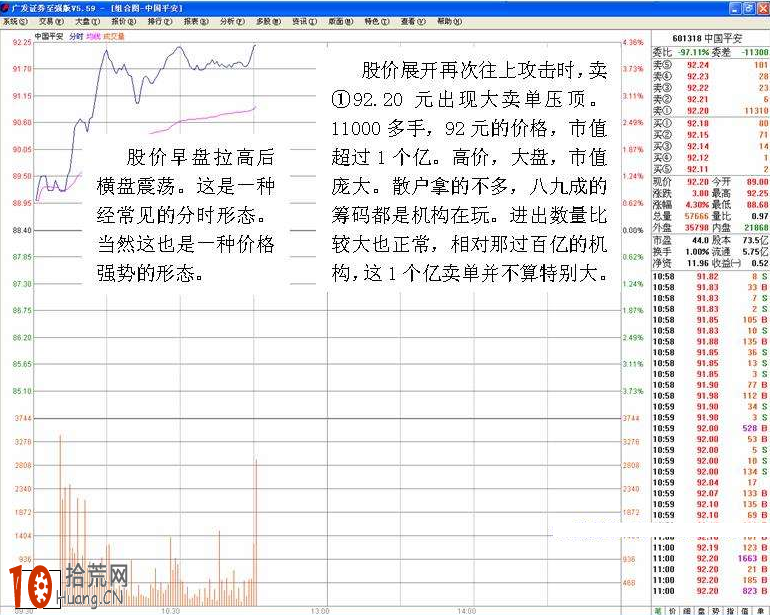Click the 成交量 legend label
This screenshot has width=770, height=615.
pyautogui.click(x=114, y=36)
